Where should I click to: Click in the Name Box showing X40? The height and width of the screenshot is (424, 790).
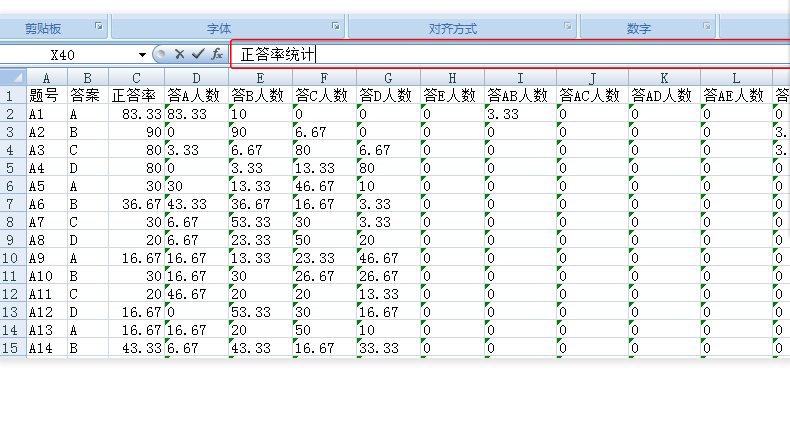coord(70,54)
